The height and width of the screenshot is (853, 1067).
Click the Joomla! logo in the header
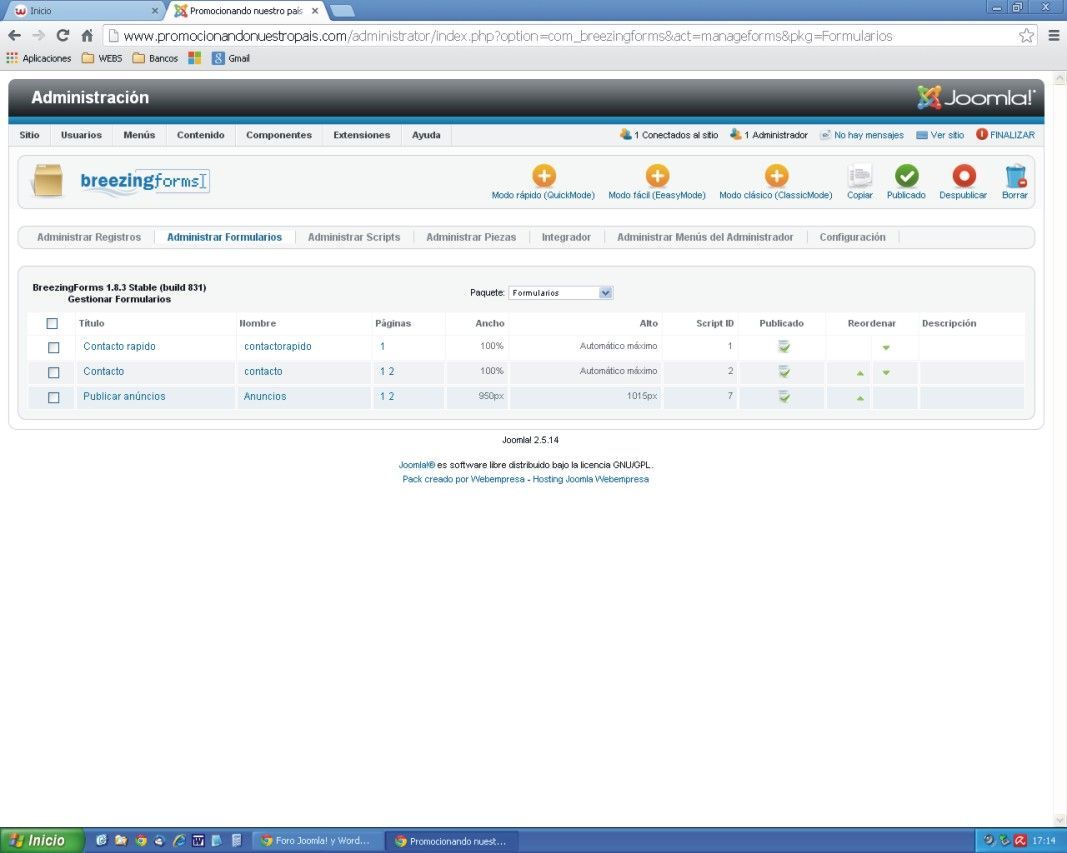(976, 98)
